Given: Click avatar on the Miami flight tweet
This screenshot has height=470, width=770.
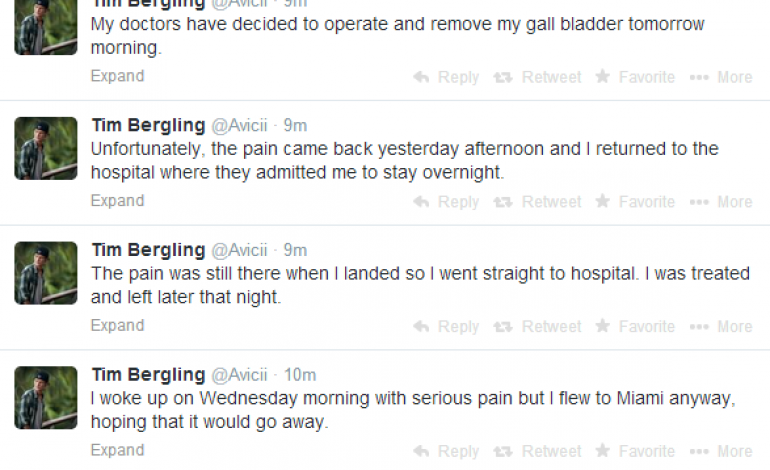Looking at the screenshot, I should click(x=46, y=397).
